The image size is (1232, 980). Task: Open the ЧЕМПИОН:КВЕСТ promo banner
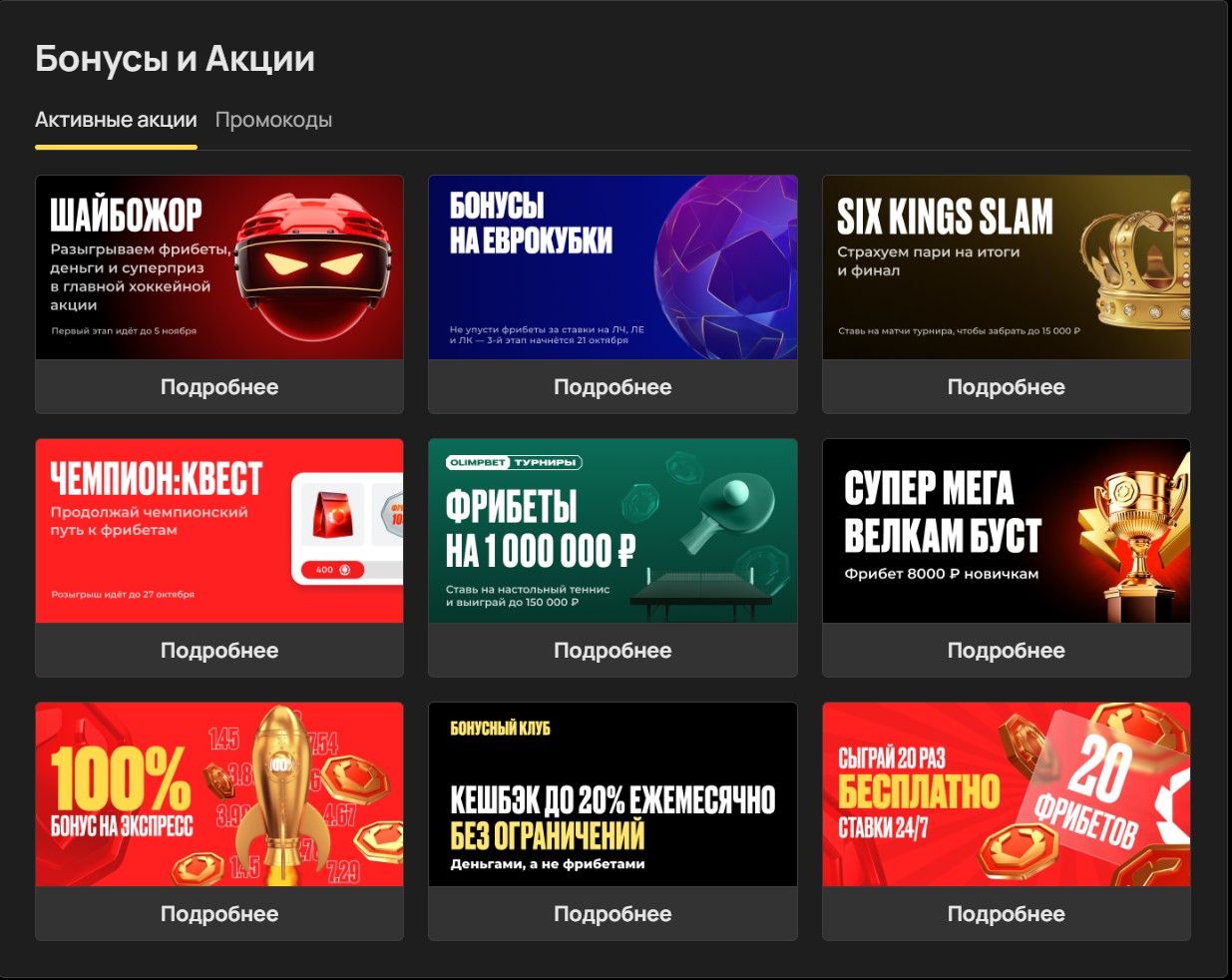(219, 531)
